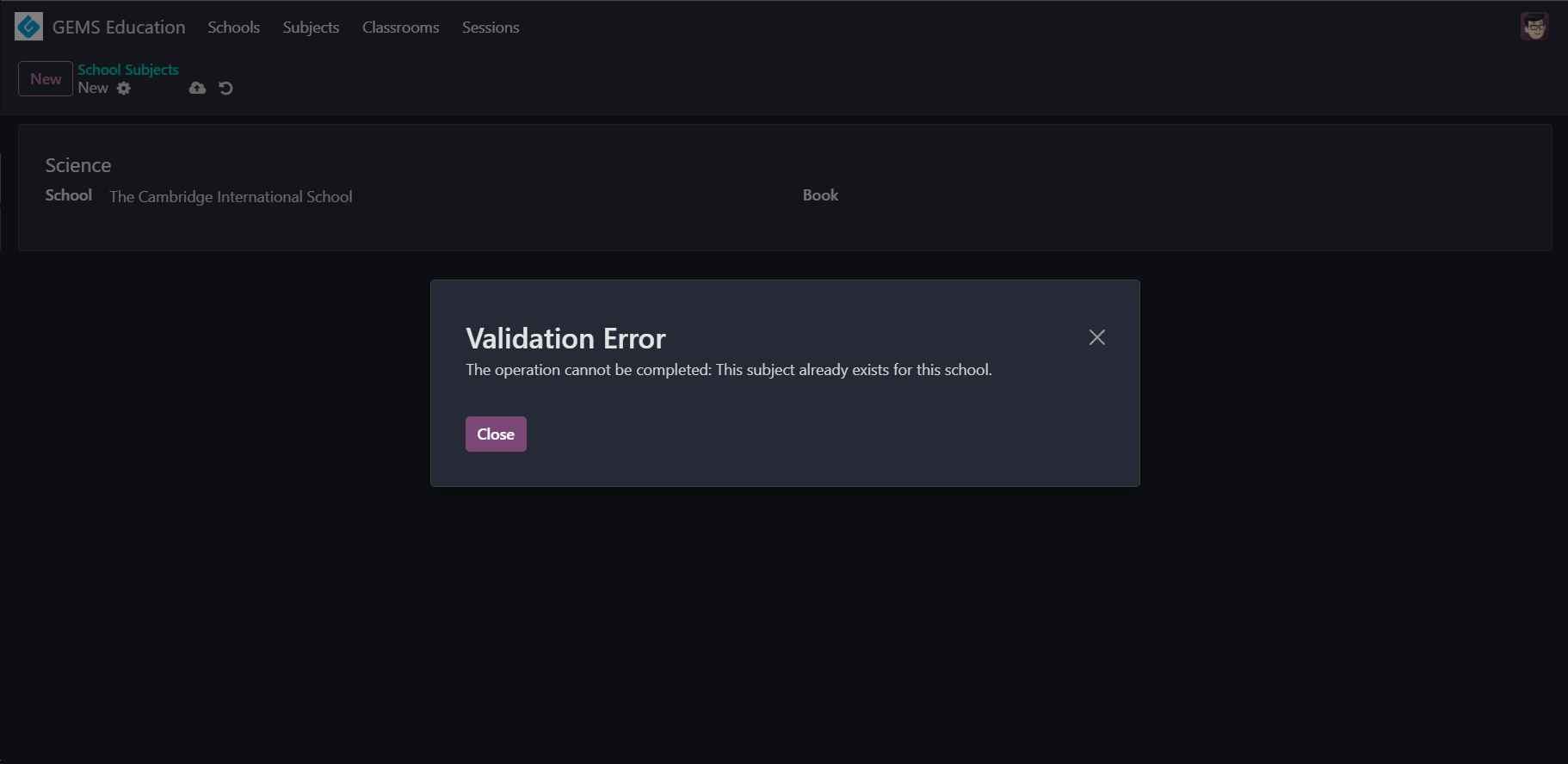The image size is (1568, 764).
Task: Click the Validation Error dialog title
Action: pos(565,339)
